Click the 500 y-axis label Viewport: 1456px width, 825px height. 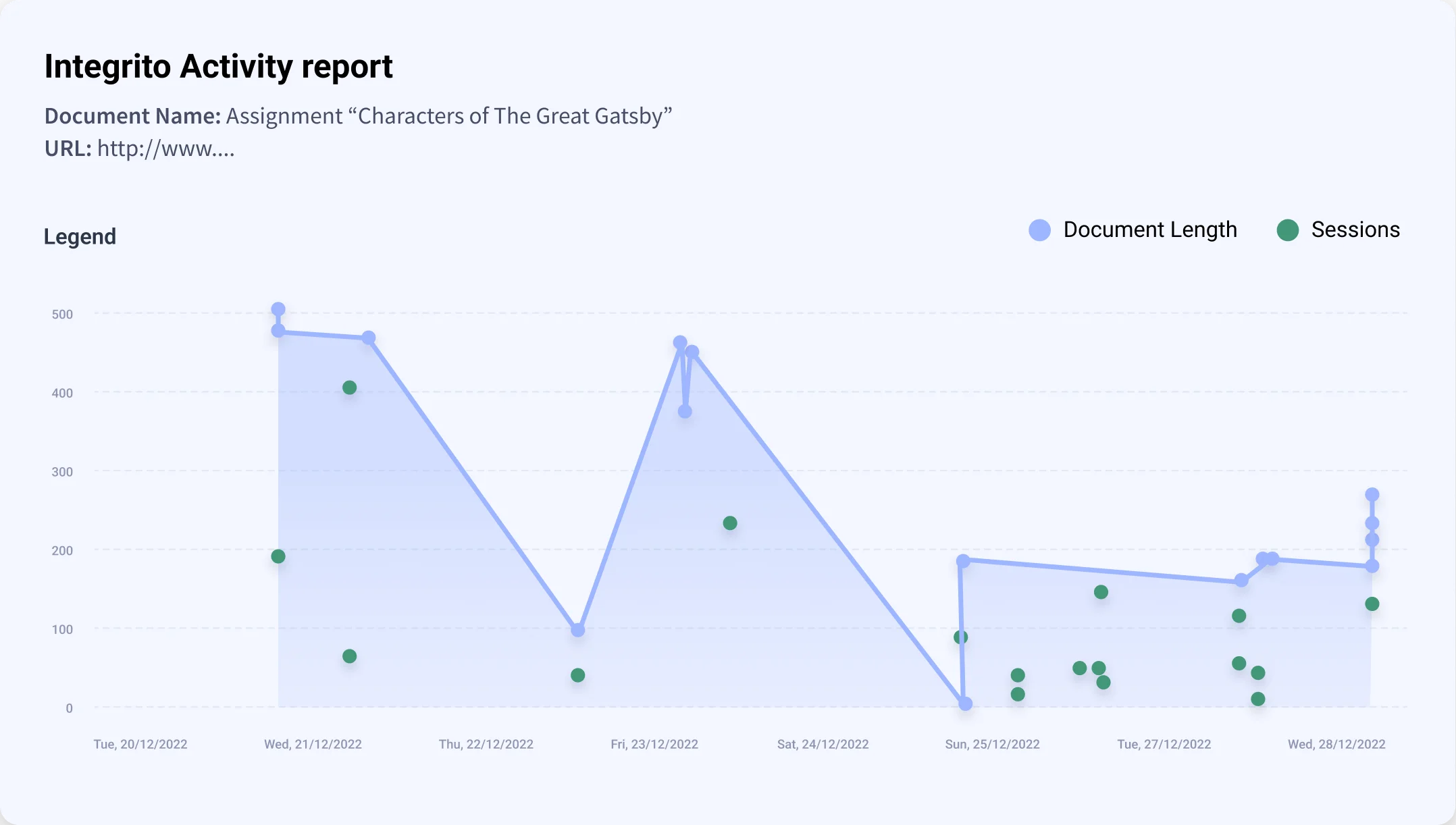(62, 314)
